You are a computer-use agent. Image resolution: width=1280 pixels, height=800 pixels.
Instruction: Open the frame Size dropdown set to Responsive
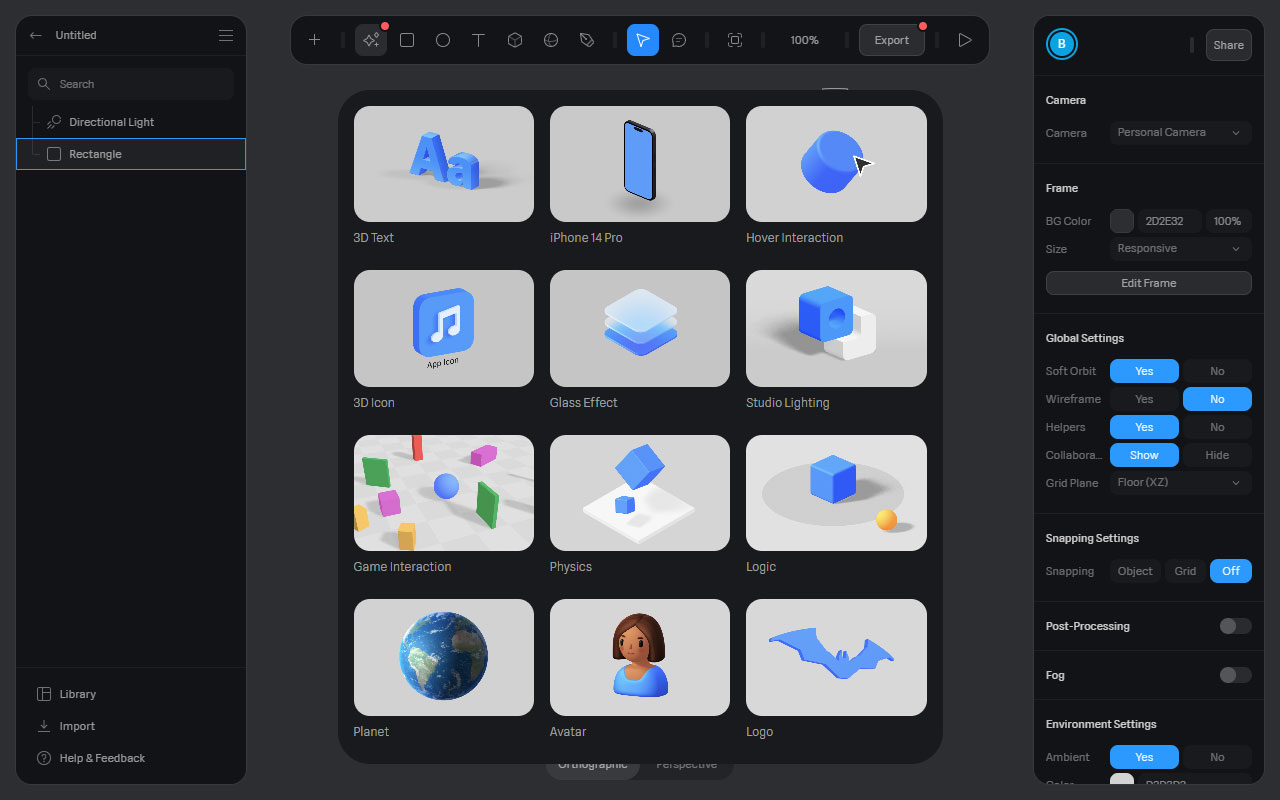(x=1180, y=248)
